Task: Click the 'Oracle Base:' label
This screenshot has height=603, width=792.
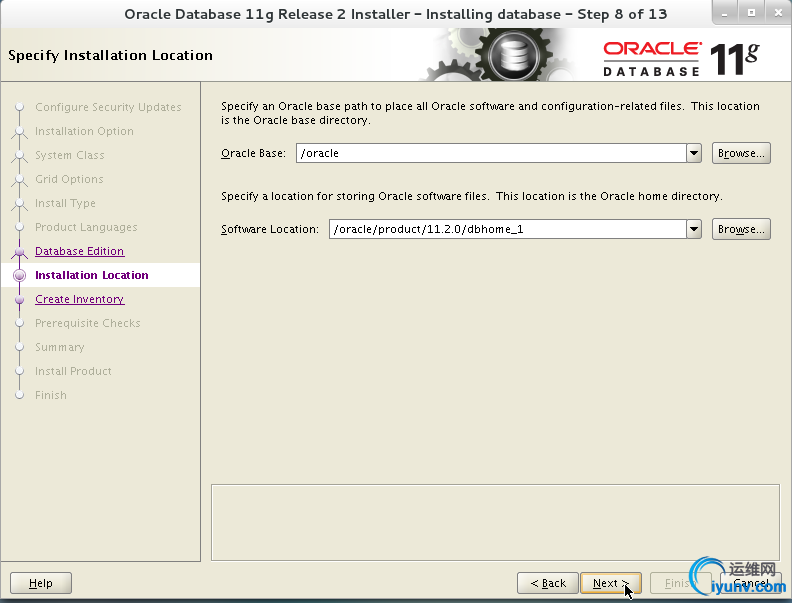Action: pos(253,153)
